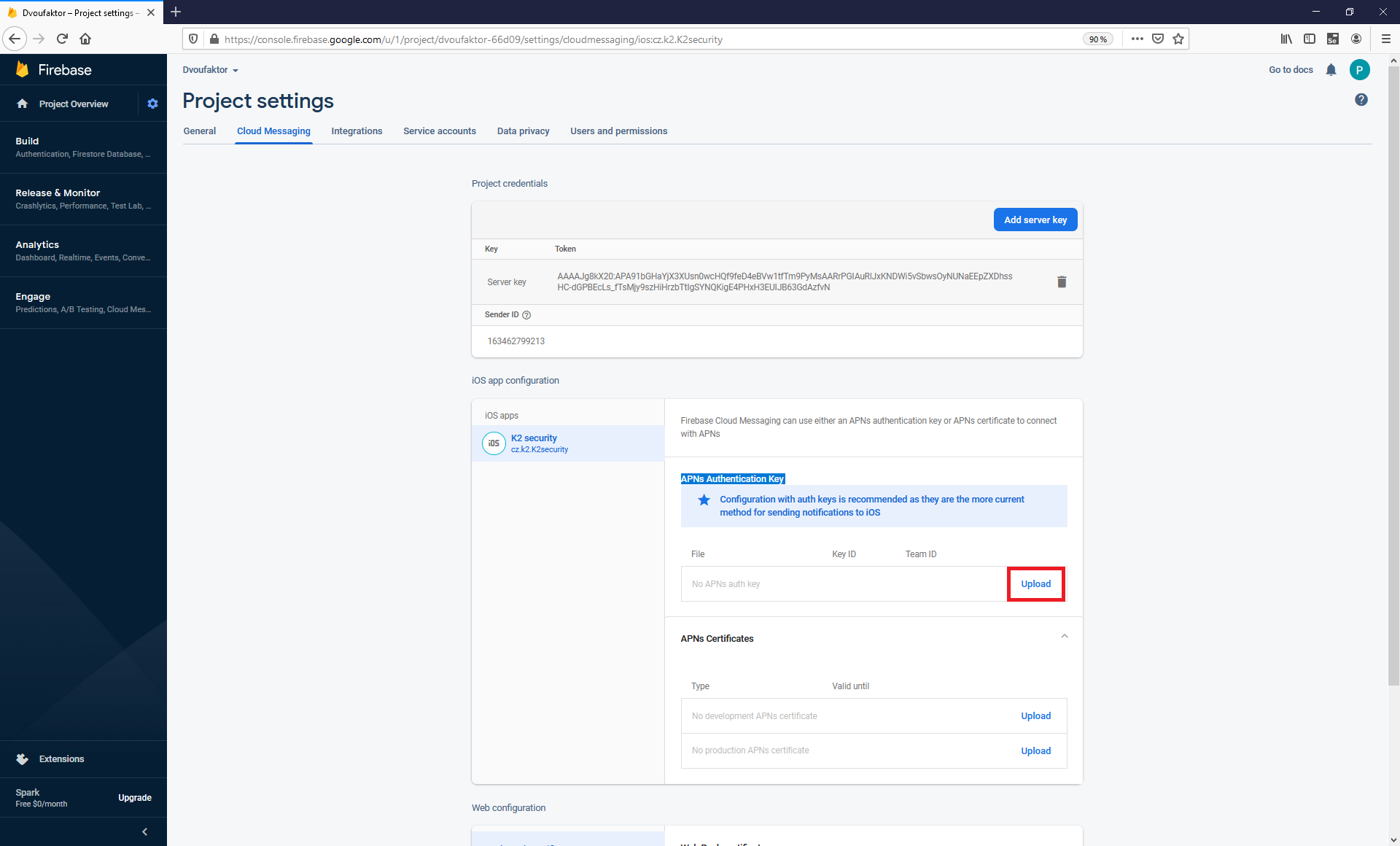Image resolution: width=1400 pixels, height=846 pixels.
Task: Click Upgrade link on Spark plan
Action: 135,797
